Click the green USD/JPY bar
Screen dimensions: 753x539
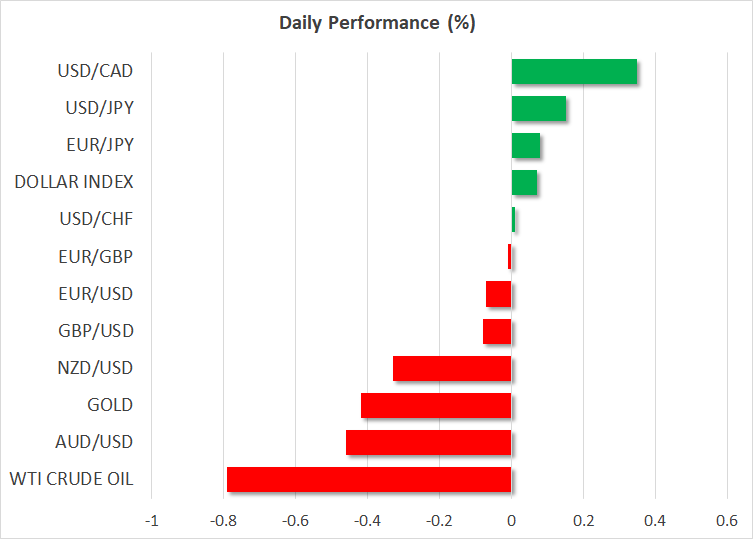[x=538, y=109]
